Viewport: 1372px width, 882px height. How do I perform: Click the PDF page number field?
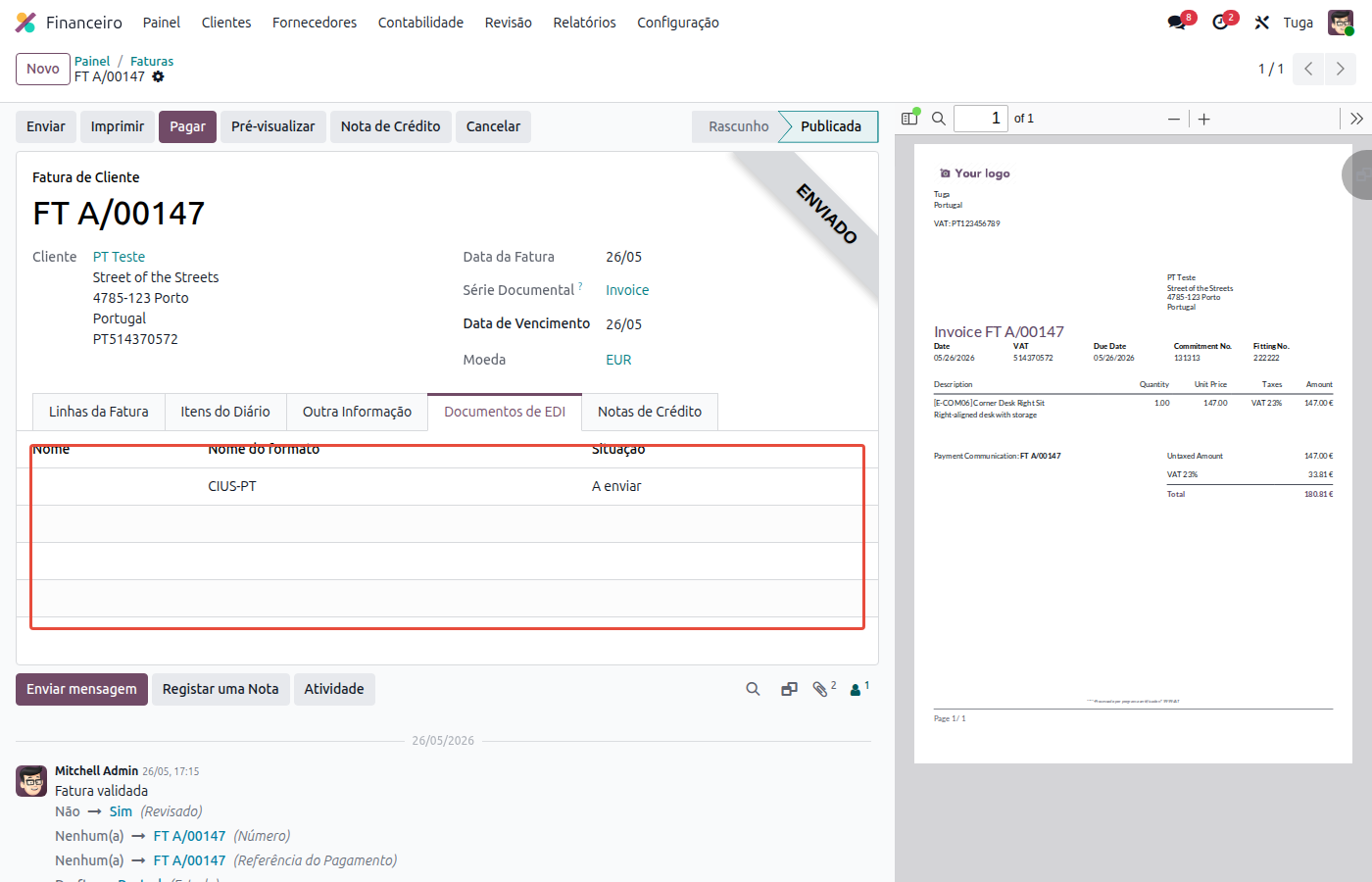point(980,119)
